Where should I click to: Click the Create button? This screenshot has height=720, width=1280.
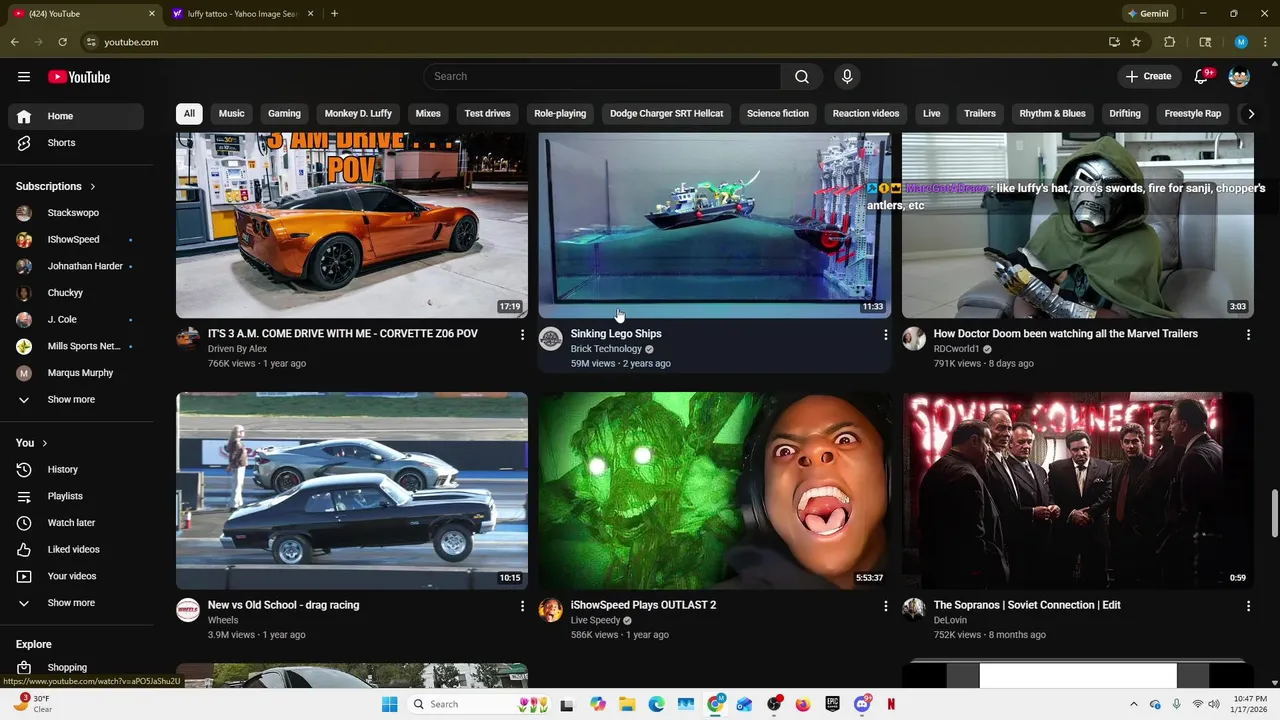(x=1148, y=77)
